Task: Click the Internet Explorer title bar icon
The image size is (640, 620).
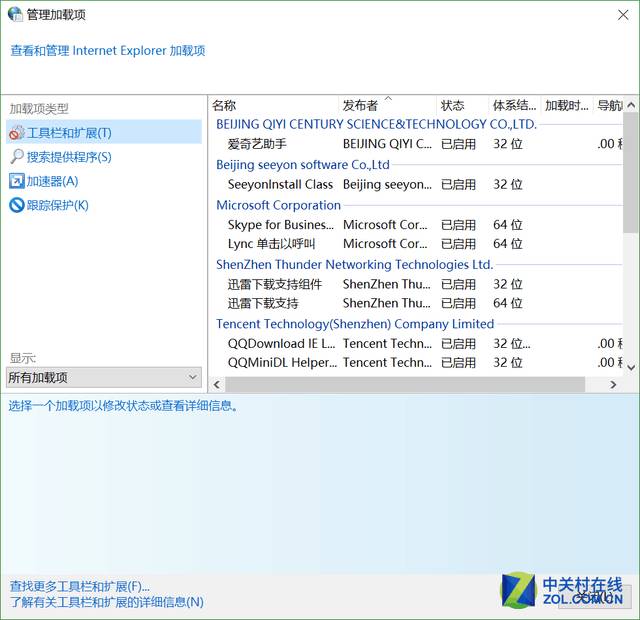Action: click(x=16, y=14)
